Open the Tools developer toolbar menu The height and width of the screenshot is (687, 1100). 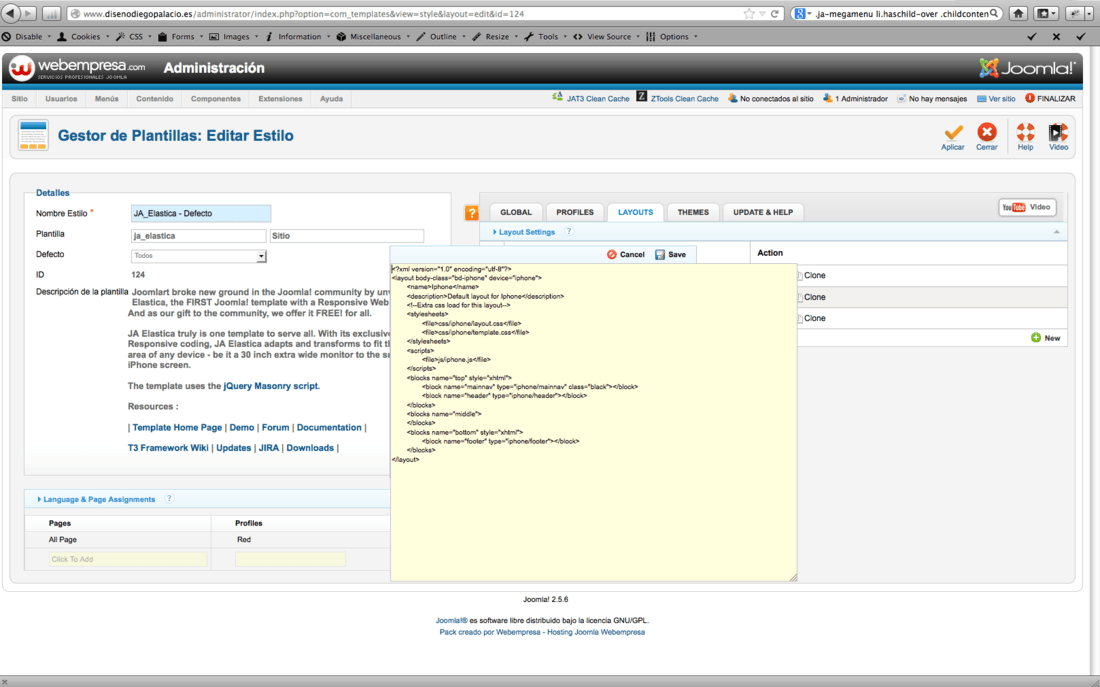pos(545,36)
